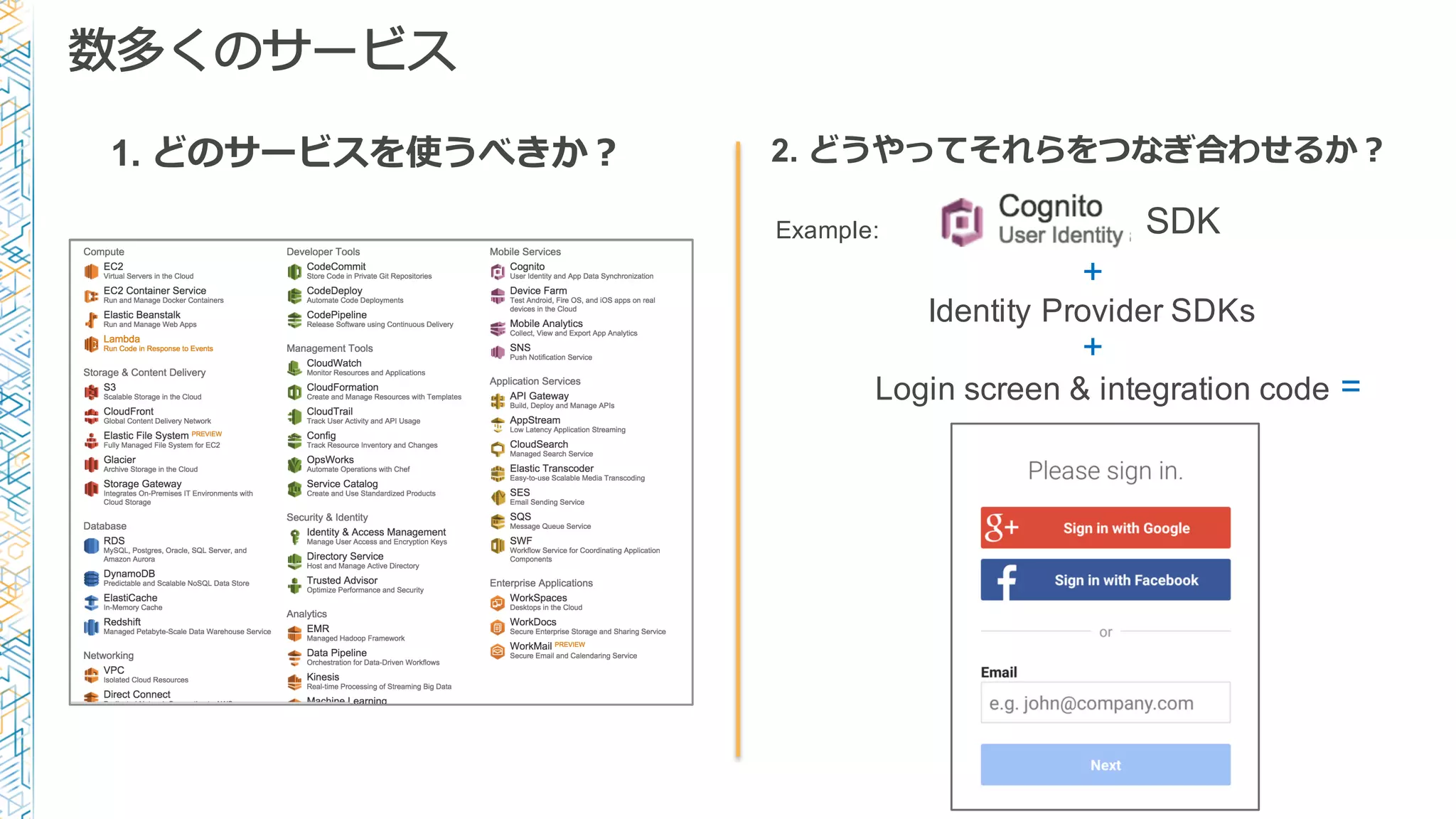Click the Identity & Access Management icon
Screen dimensions: 1456x819
pyautogui.click(x=294, y=537)
